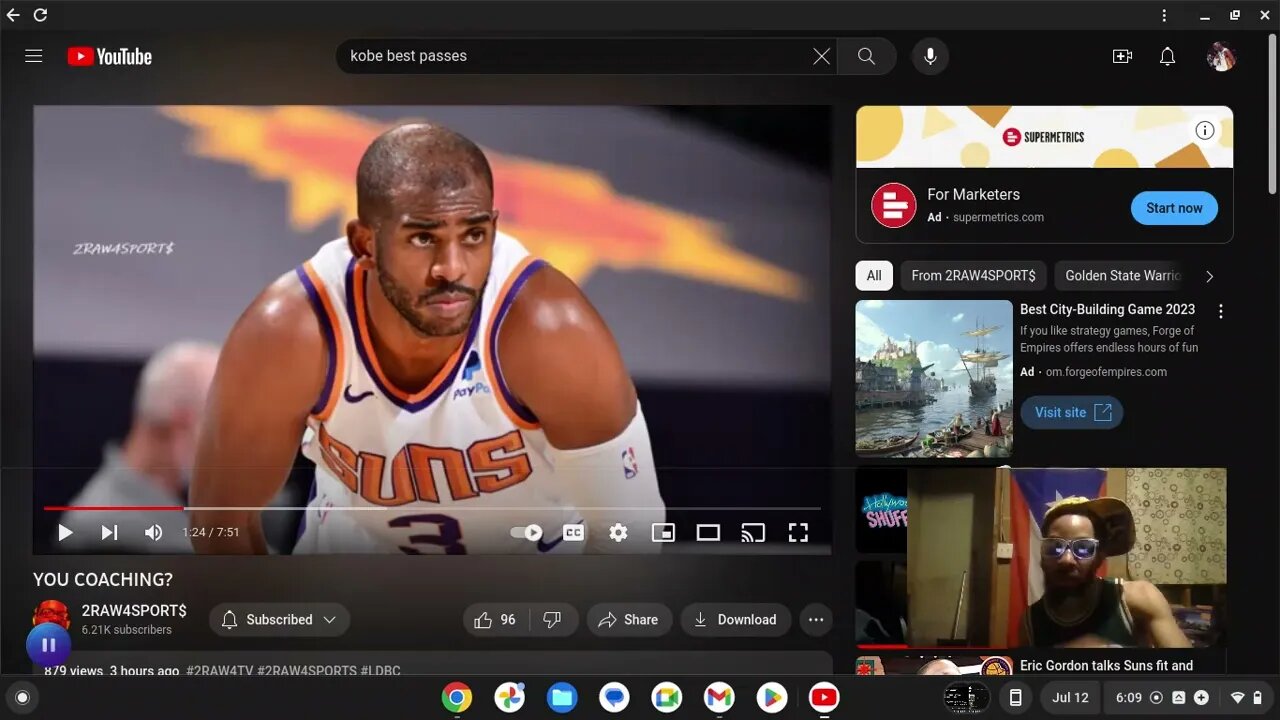Screen dimensions: 1280x720
Task: Pause the purple floating recording button
Action: [x=48, y=645]
